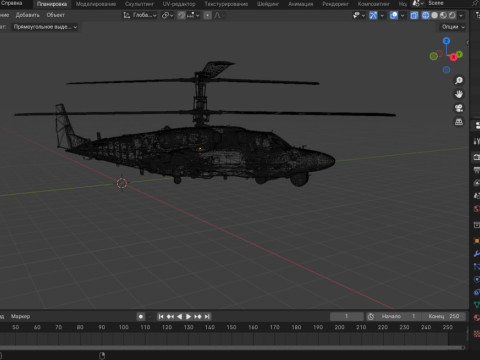The width and height of the screenshot is (480, 360).
Task: Toggle camera view with the camera gizmo
Action: pyautogui.click(x=459, y=108)
